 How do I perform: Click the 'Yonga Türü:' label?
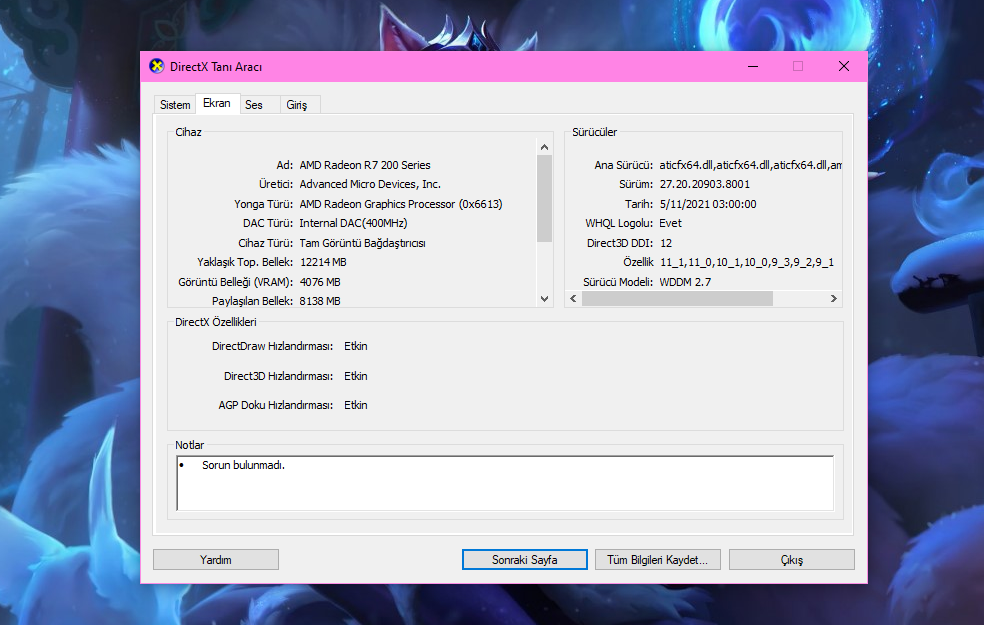[264, 204]
